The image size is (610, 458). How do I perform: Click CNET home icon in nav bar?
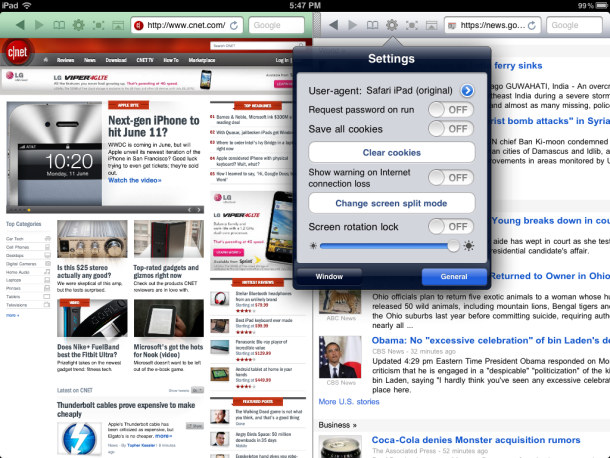tap(46, 60)
